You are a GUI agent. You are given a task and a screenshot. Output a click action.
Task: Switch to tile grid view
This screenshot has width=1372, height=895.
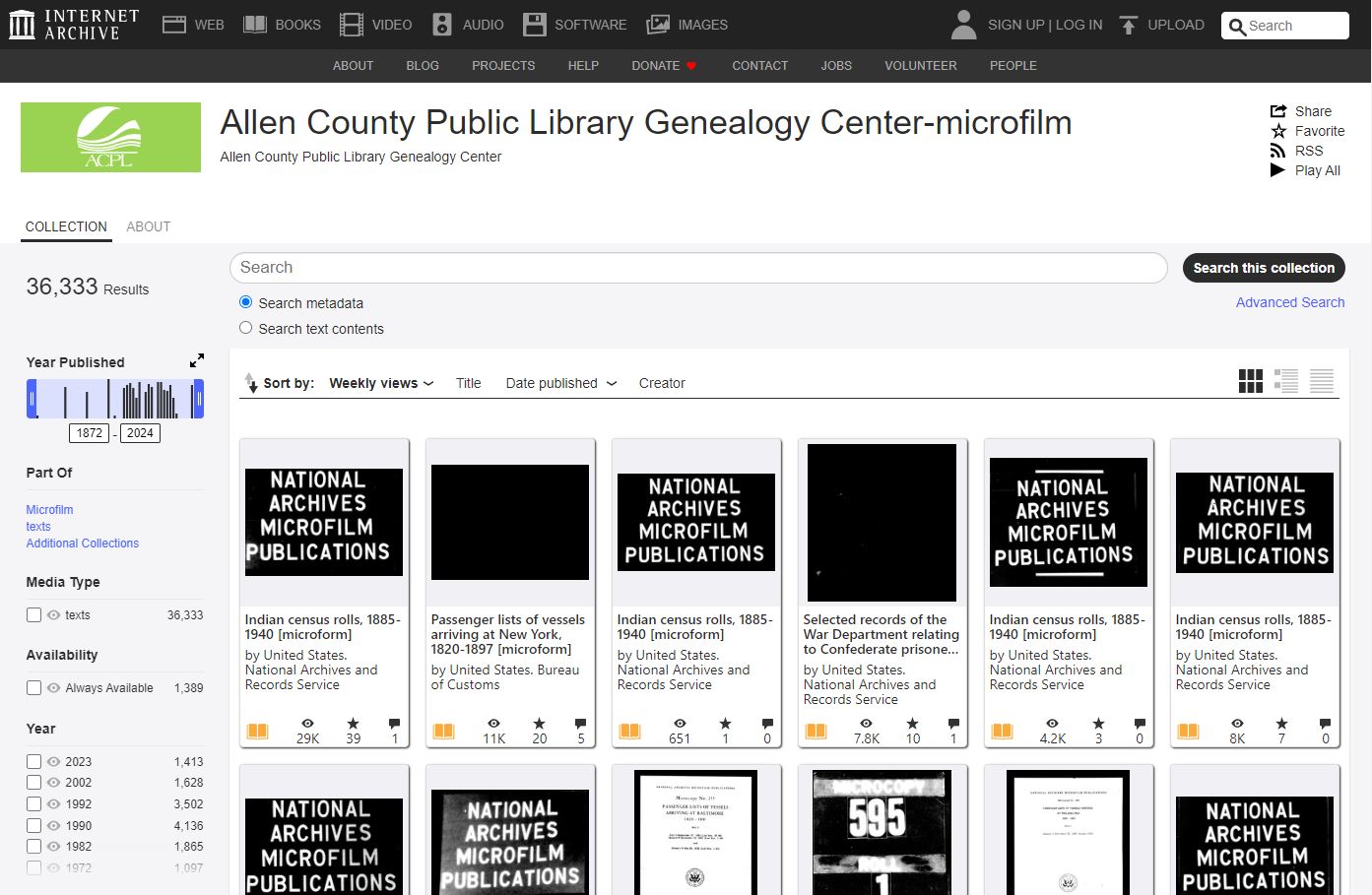pos(1251,381)
